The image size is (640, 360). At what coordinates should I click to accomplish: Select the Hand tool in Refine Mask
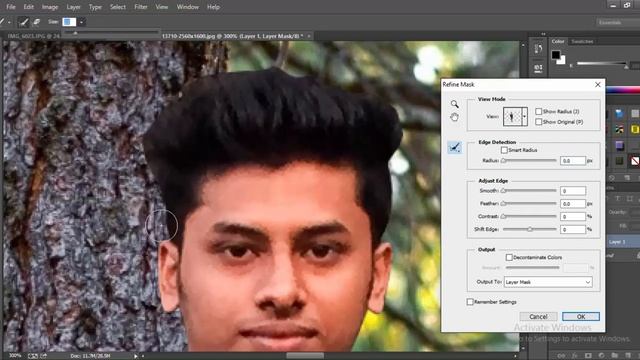point(454,118)
